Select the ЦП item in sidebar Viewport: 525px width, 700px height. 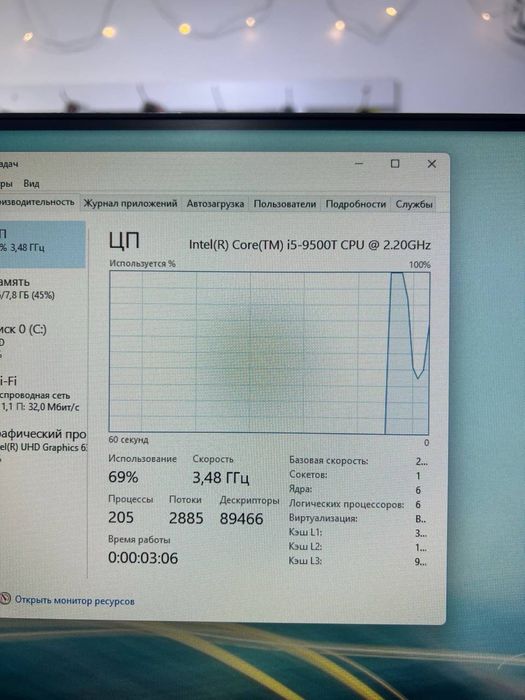tap(42, 244)
